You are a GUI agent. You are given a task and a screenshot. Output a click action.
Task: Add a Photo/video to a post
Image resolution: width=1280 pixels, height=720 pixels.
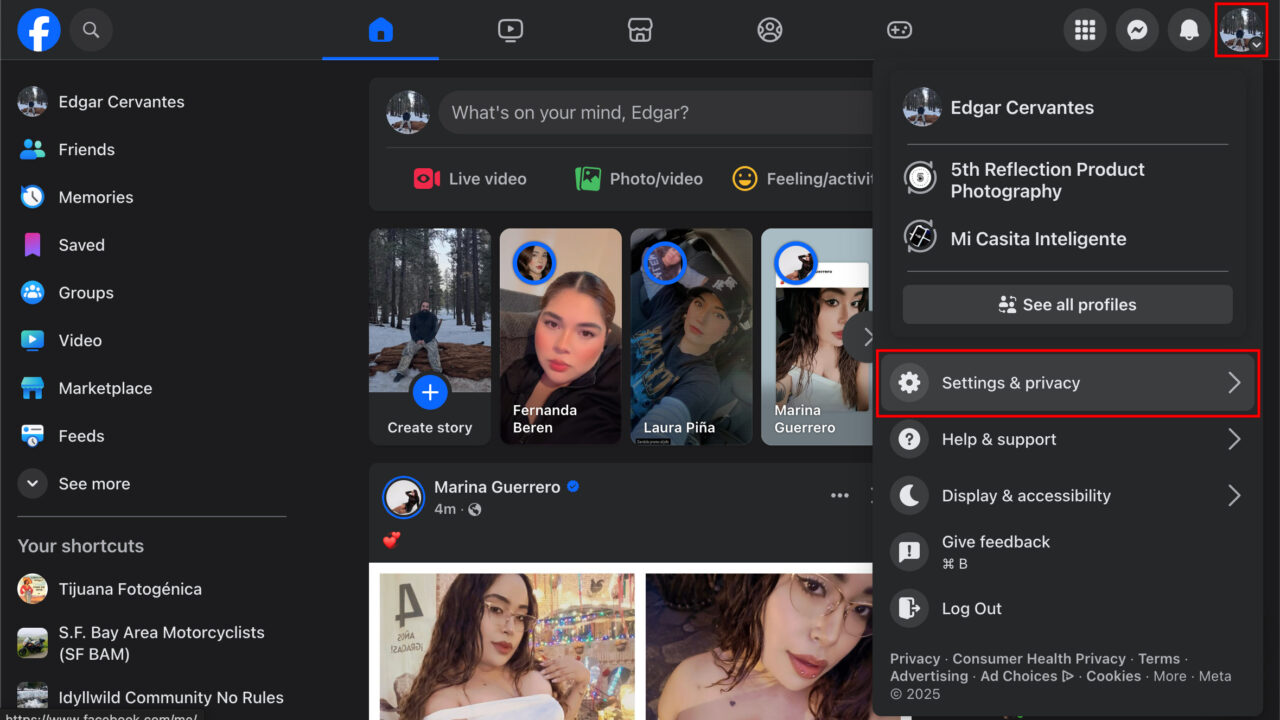(x=638, y=178)
